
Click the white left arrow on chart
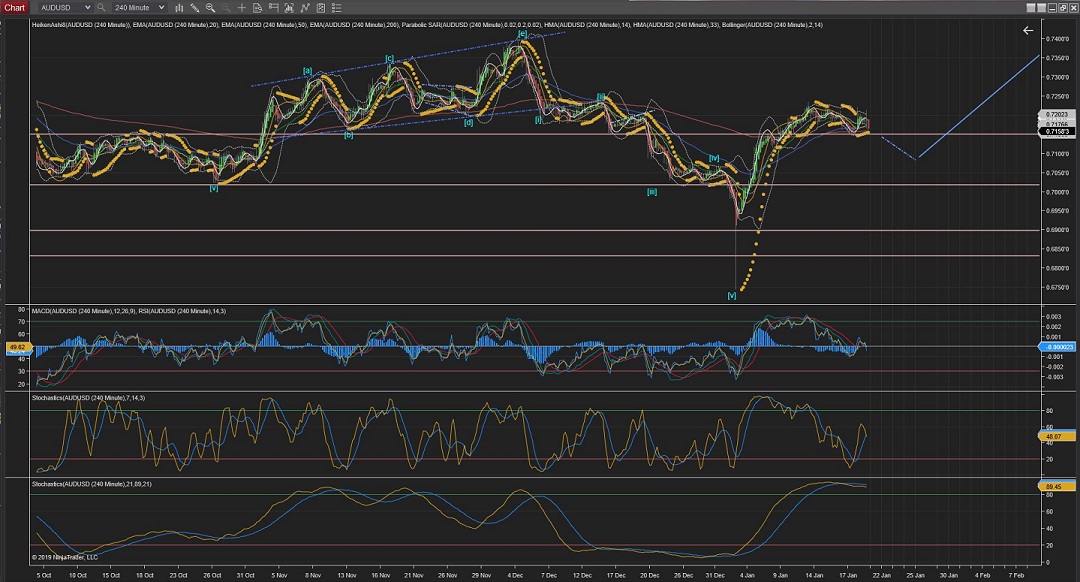(x=1028, y=31)
